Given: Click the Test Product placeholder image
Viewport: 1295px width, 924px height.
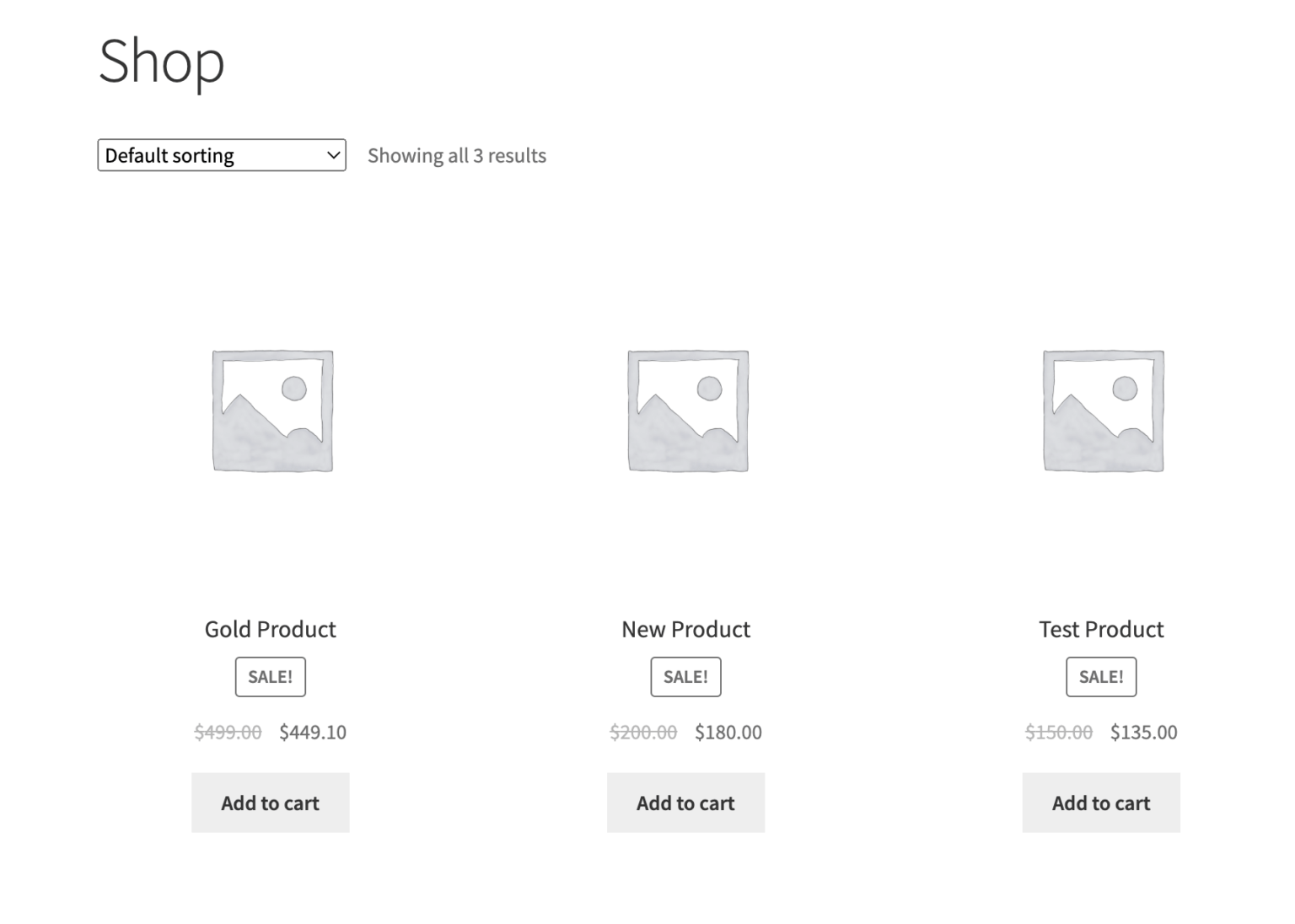Looking at the screenshot, I should [x=1103, y=411].
